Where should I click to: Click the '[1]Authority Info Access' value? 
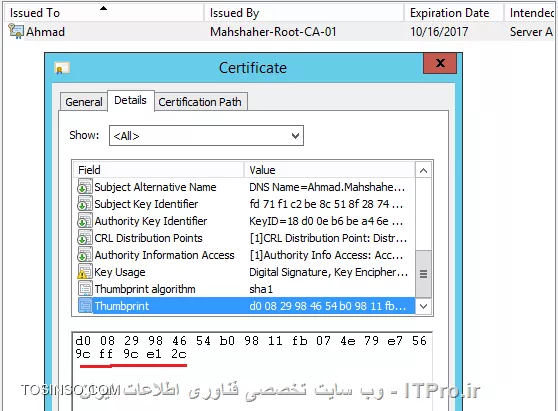tap(326, 255)
